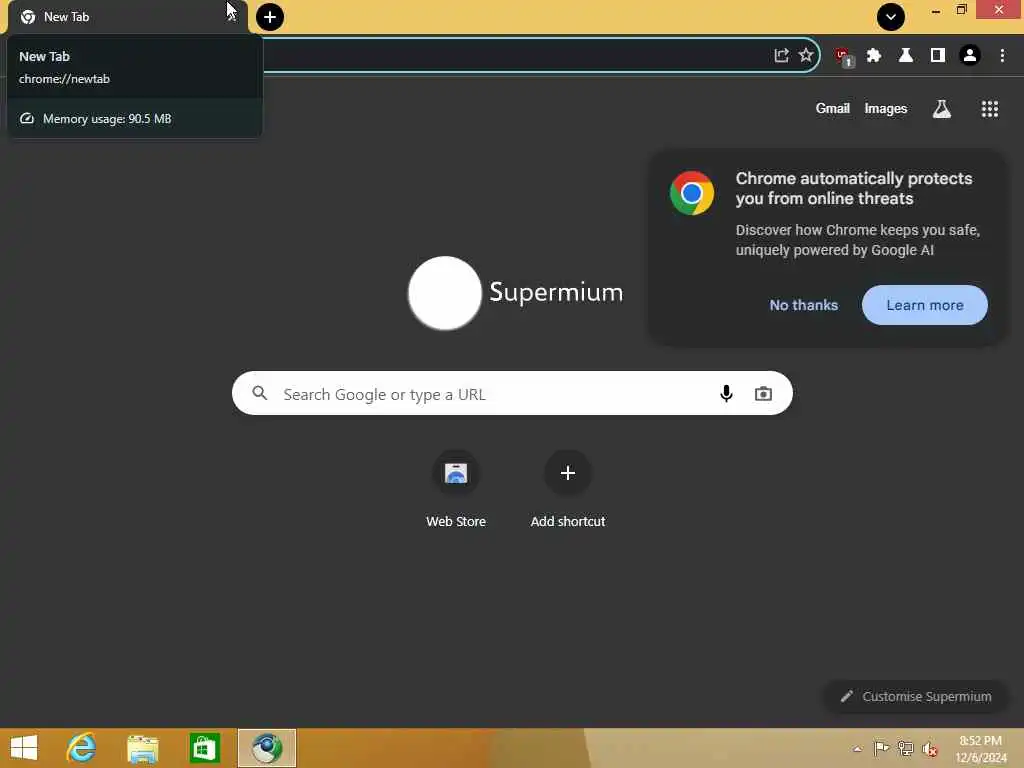Open the three-dot browser menu
The height and width of the screenshot is (768, 1024).
pyautogui.click(x=1002, y=56)
